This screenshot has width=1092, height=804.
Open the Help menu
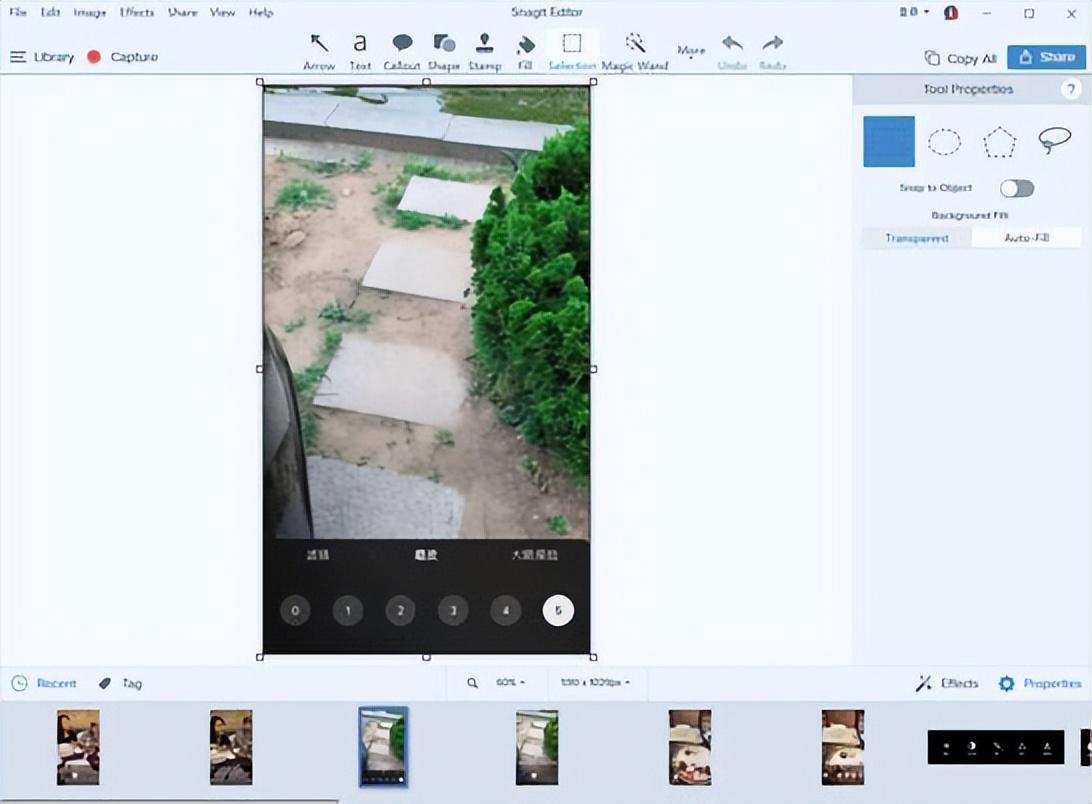coord(261,12)
